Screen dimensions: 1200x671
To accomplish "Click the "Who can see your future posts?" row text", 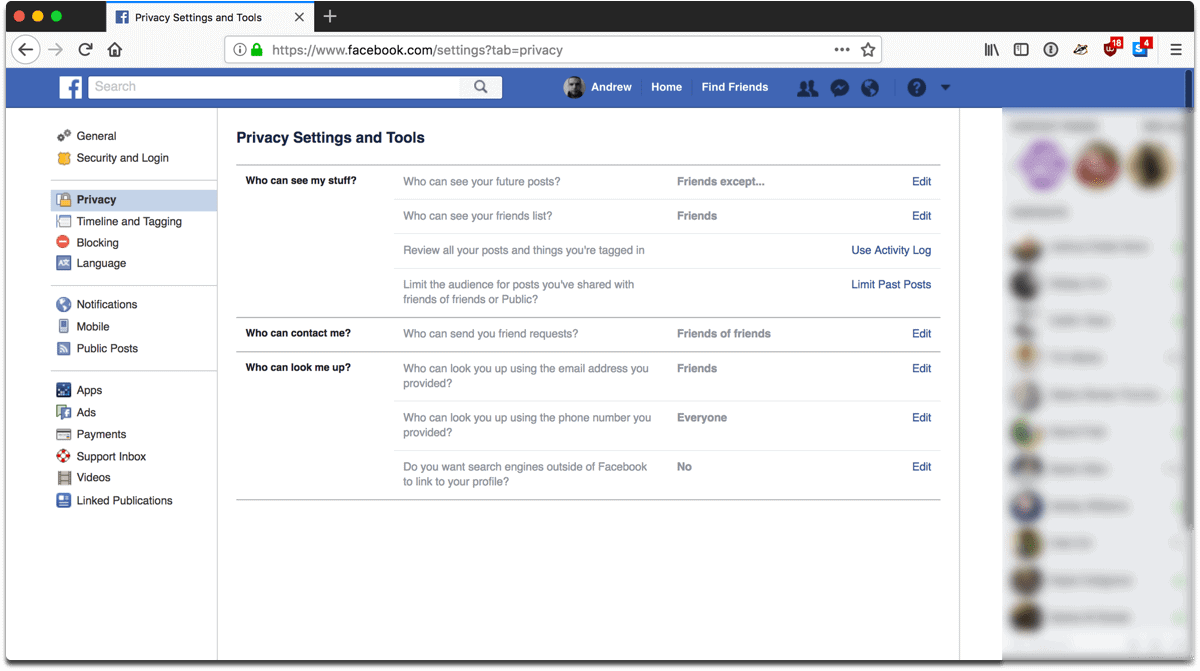I will pos(482,182).
